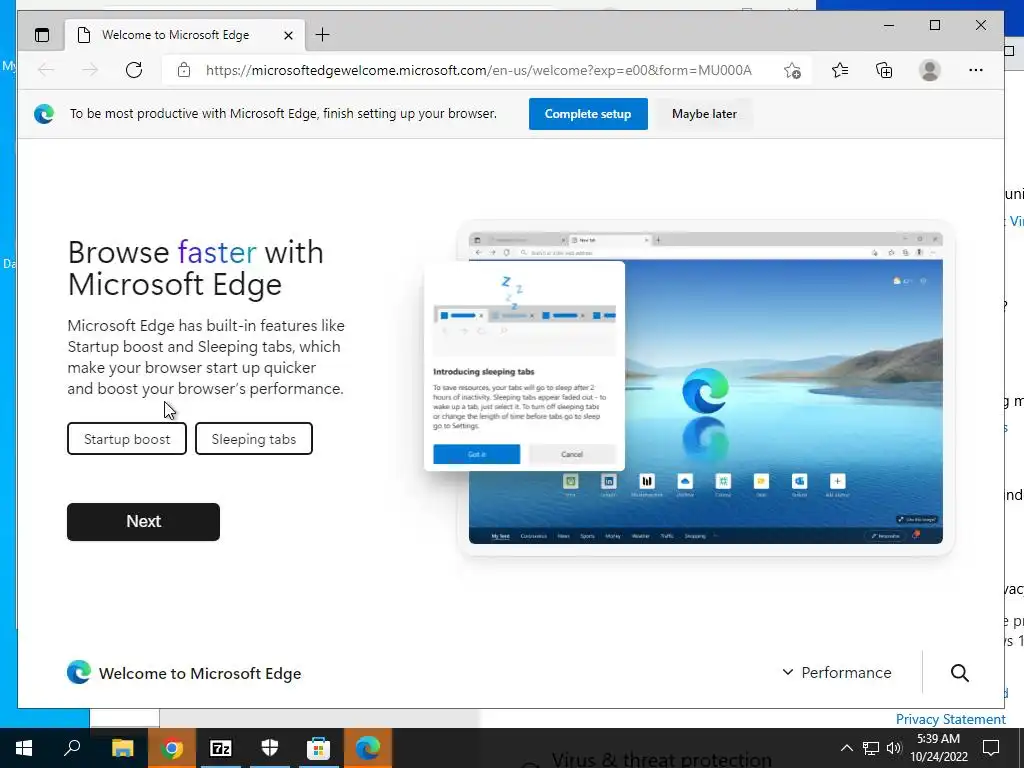1024x768 pixels.
Task: Open the Windows Start menu
Action: click(x=24, y=748)
